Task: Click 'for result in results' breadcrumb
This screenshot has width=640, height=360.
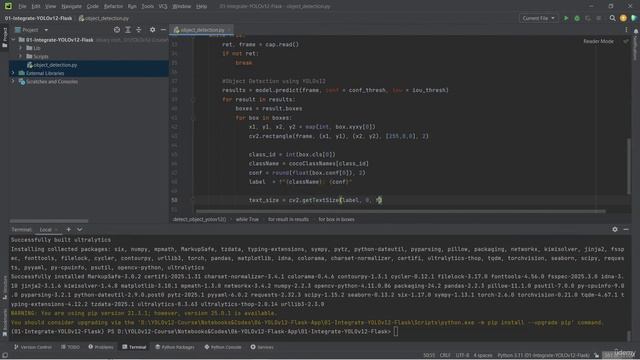Action: pos(288,219)
